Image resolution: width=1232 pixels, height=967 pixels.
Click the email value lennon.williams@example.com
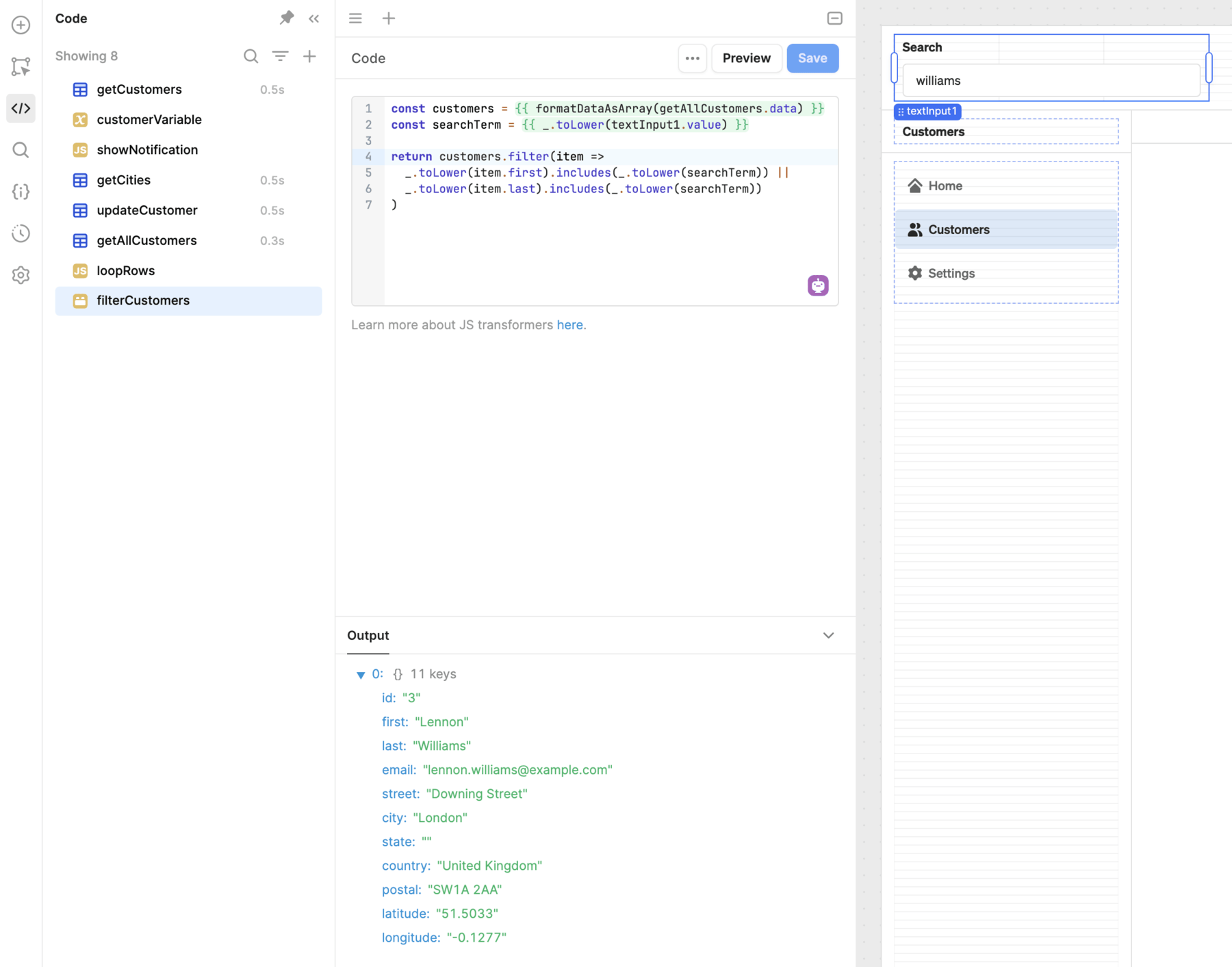pos(517,770)
